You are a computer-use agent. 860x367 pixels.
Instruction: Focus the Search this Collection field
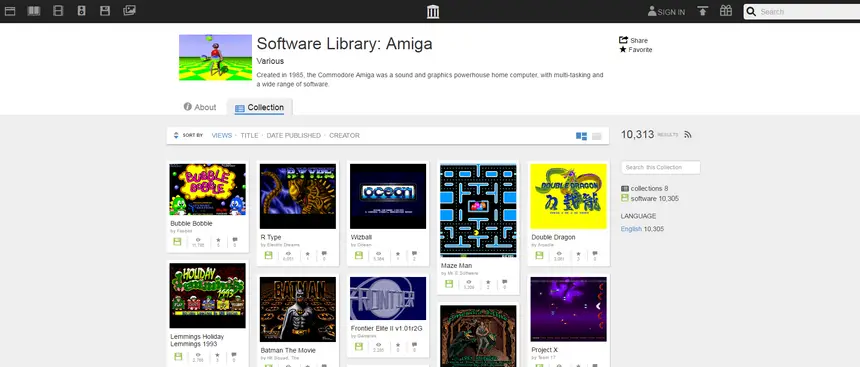(x=660, y=167)
